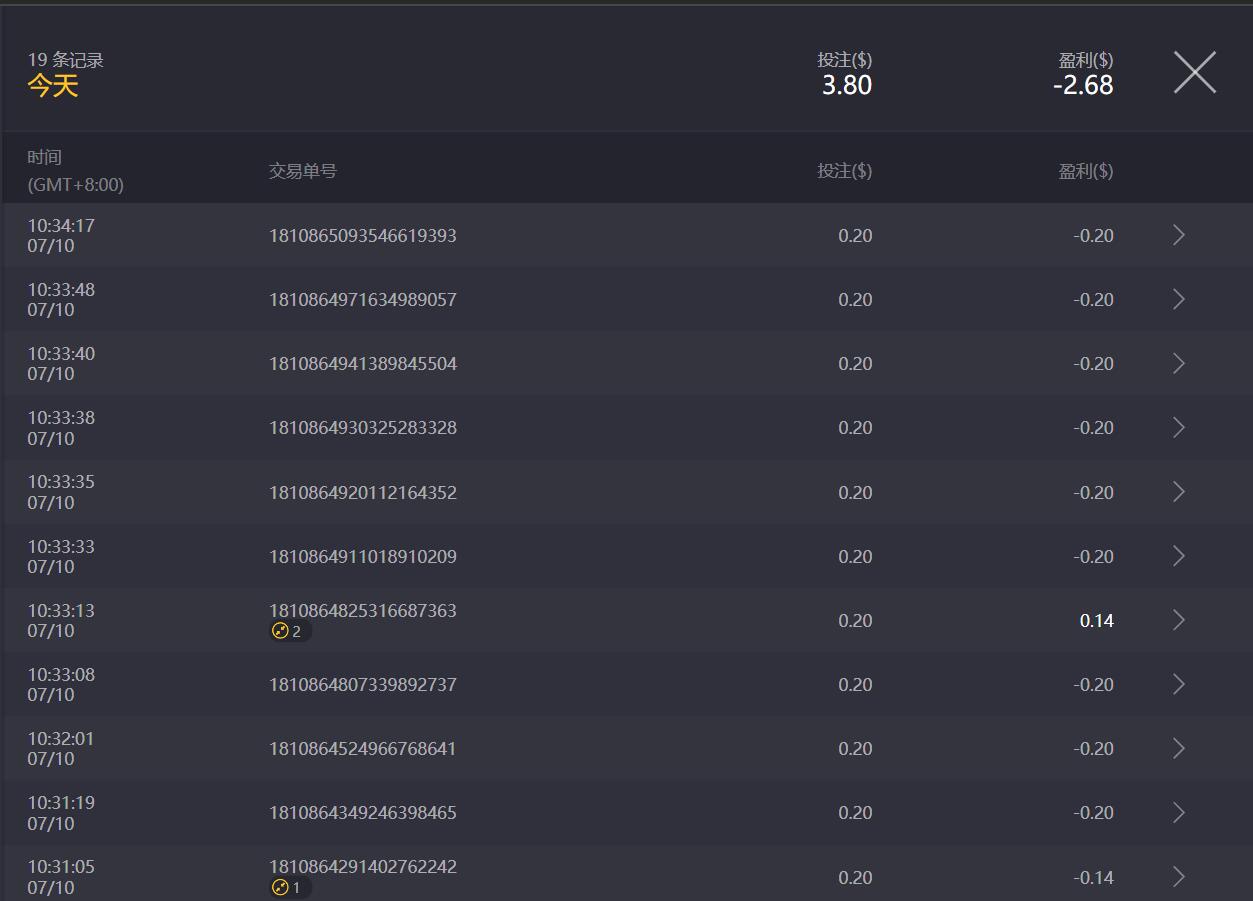Viewport: 1253px width, 901px height.
Task: Click the 交易单号 column header
Action: pyautogui.click(x=303, y=171)
